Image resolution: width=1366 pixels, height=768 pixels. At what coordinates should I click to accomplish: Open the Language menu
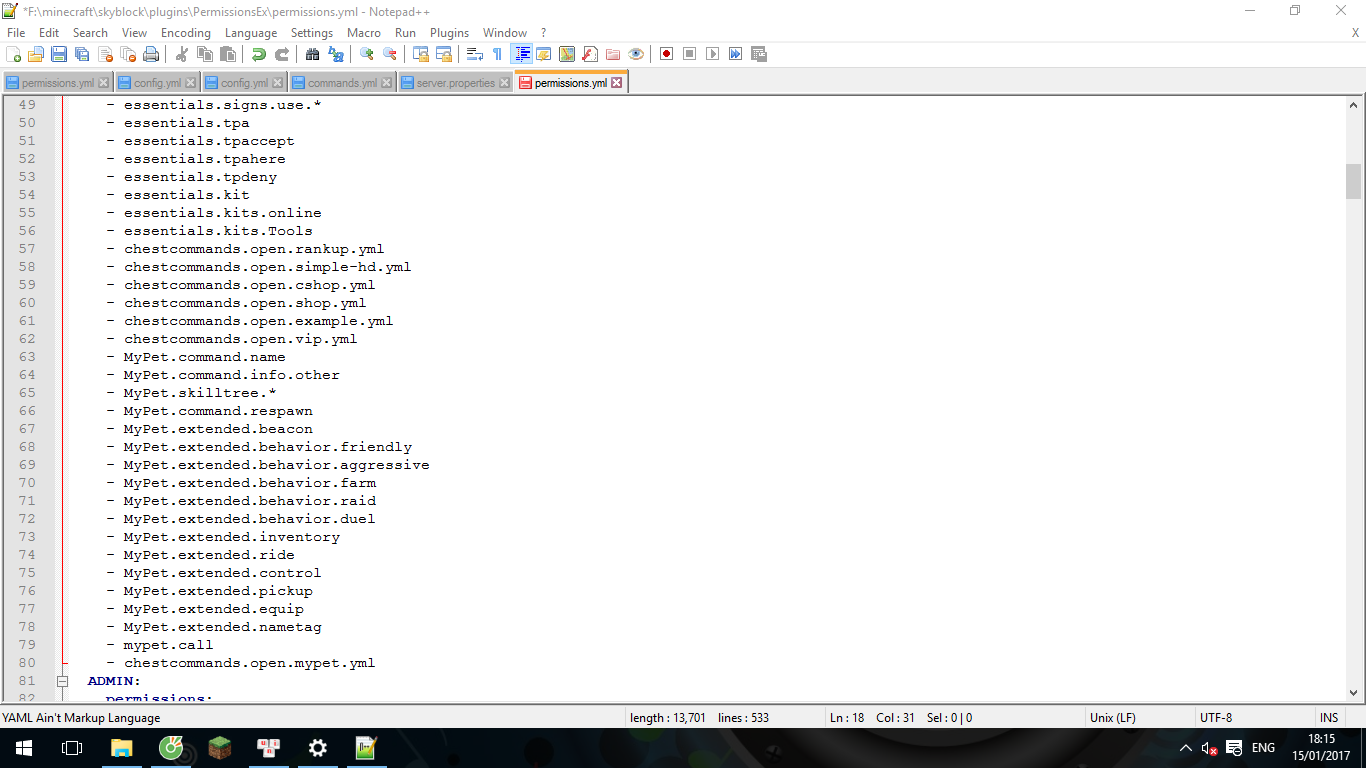click(x=251, y=33)
